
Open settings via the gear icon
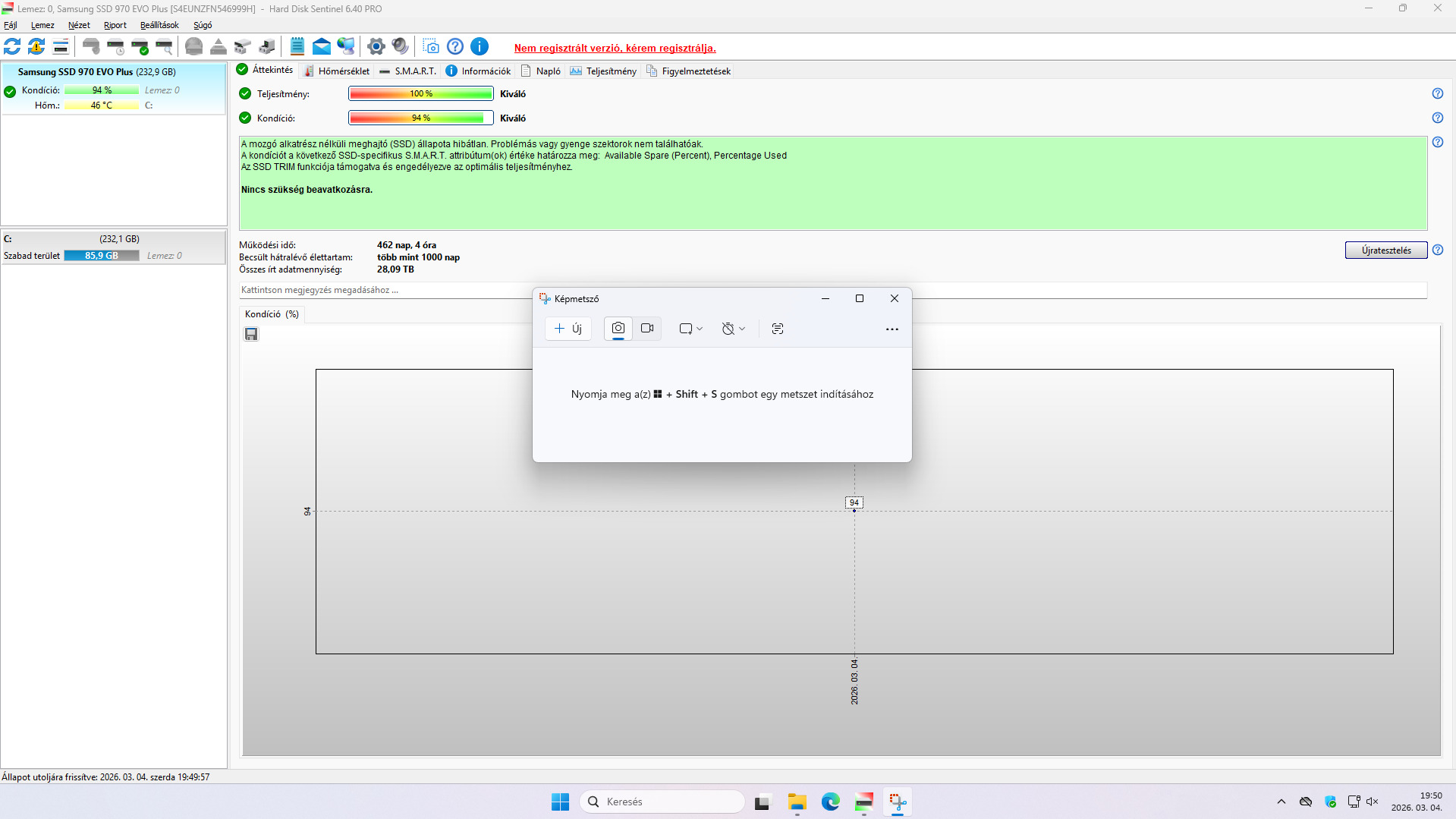(376, 47)
